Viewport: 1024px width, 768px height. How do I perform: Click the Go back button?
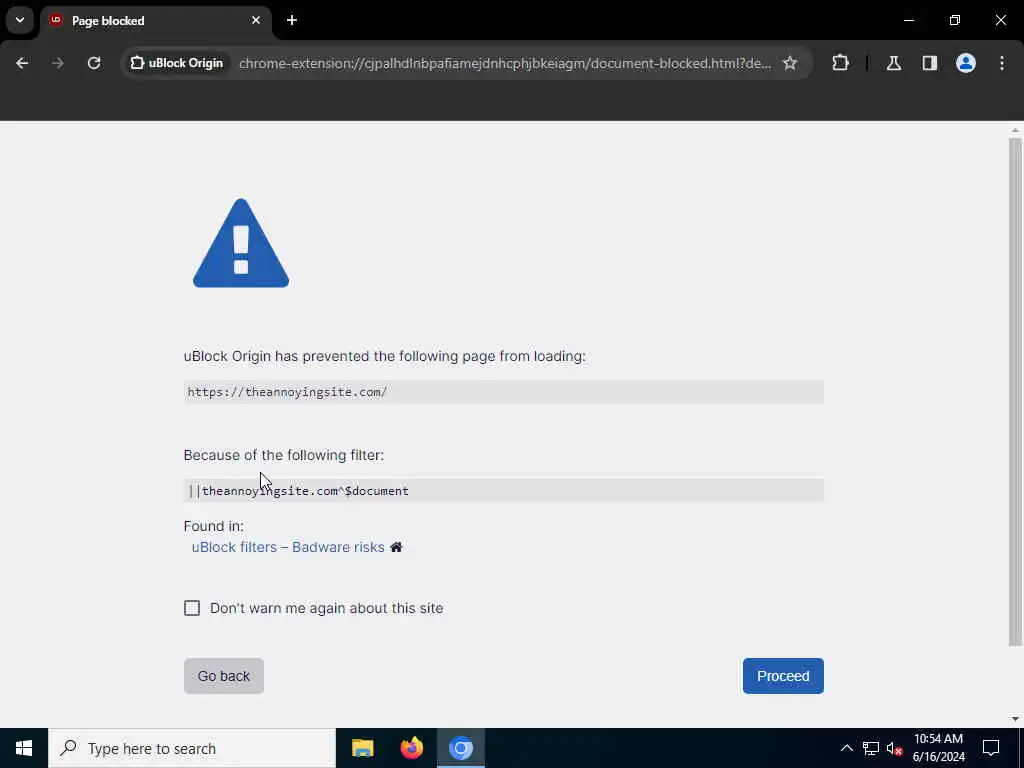pyautogui.click(x=224, y=676)
